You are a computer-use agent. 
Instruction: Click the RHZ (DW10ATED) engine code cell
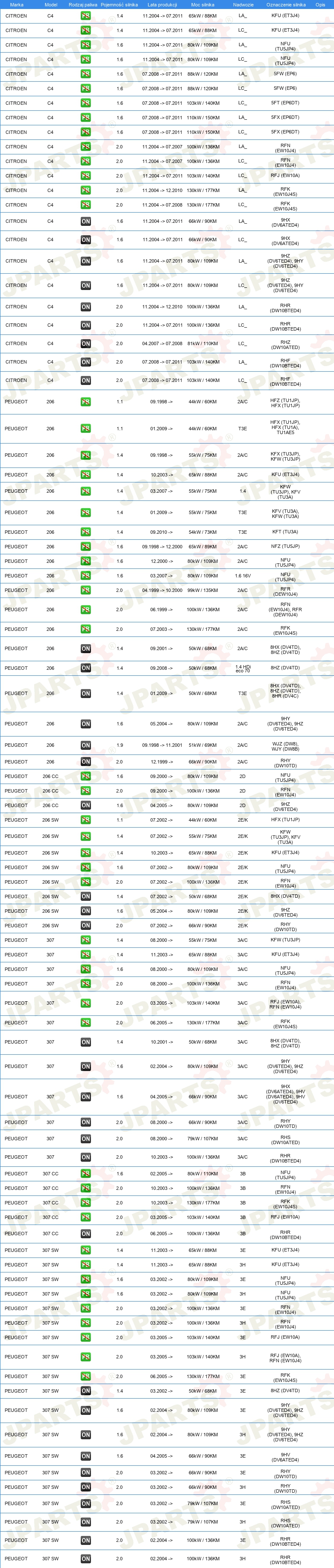[x=285, y=344]
